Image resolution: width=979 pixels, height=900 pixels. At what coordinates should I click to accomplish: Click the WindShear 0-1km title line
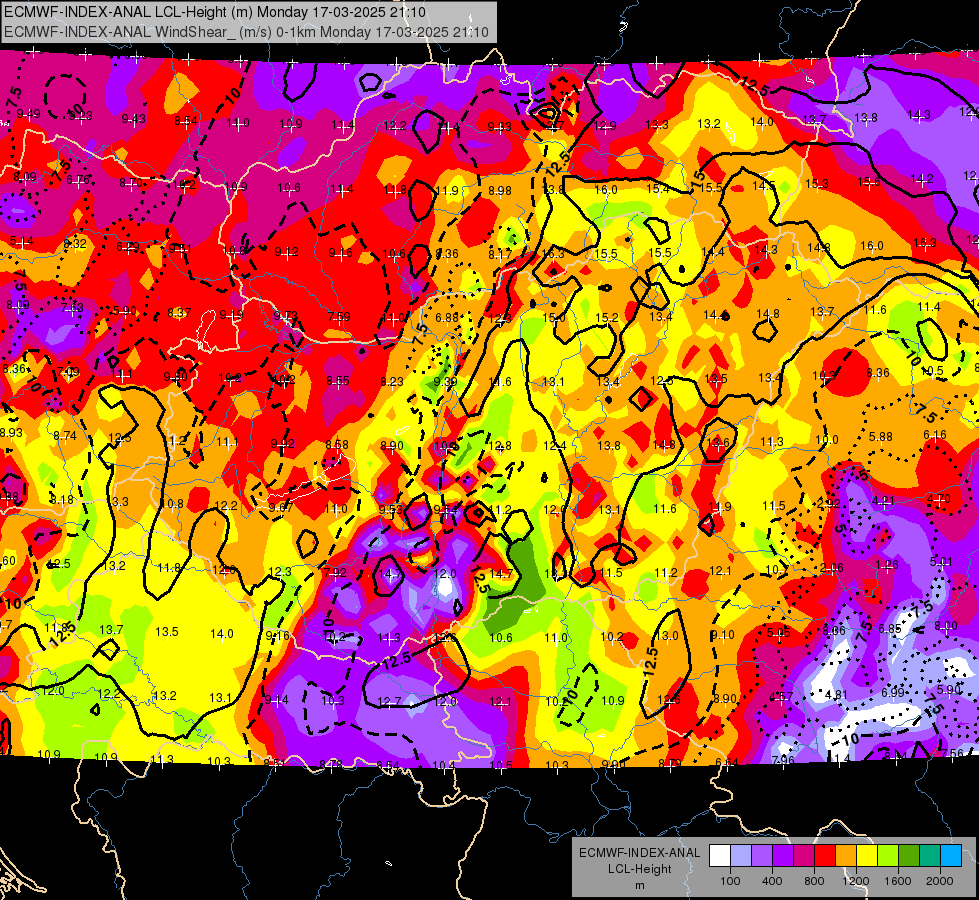[246, 32]
